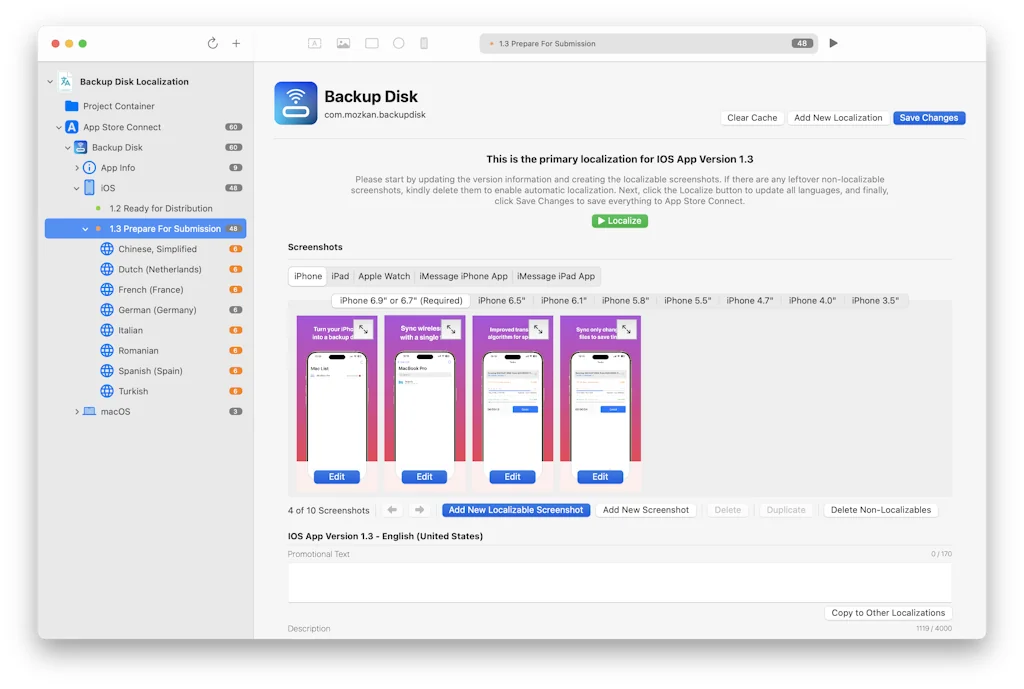Collapse the iOS chevron
The width and height of the screenshot is (1024, 689).
(76, 188)
